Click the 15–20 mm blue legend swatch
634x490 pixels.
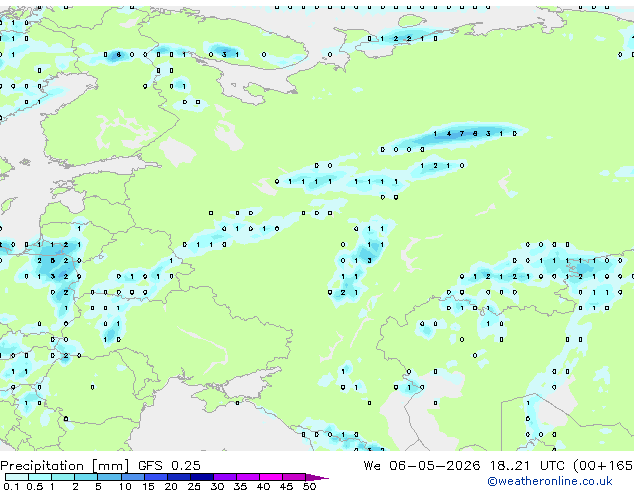pos(155,477)
